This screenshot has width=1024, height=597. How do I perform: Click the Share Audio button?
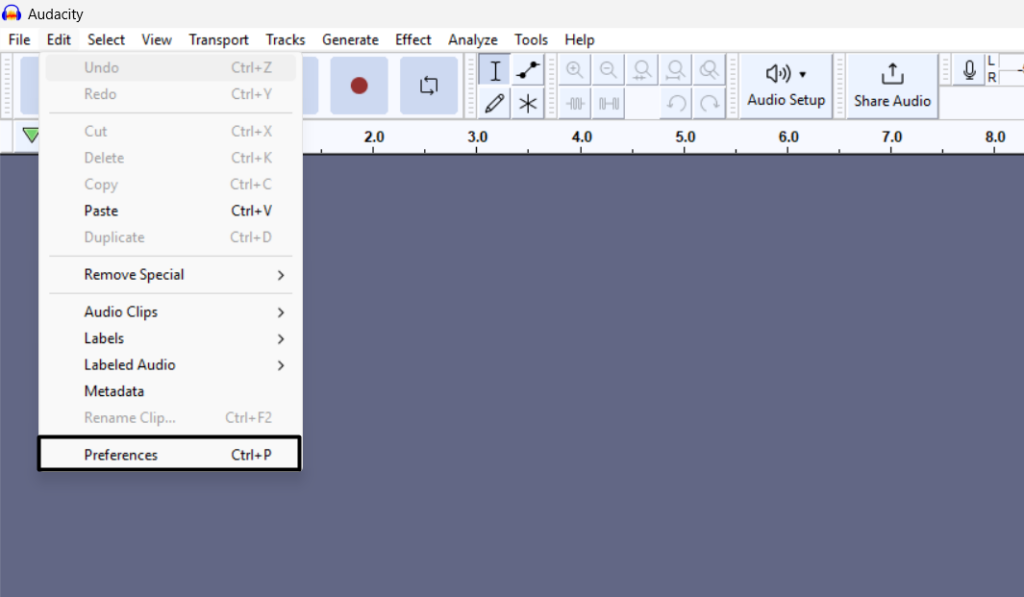(x=892, y=86)
